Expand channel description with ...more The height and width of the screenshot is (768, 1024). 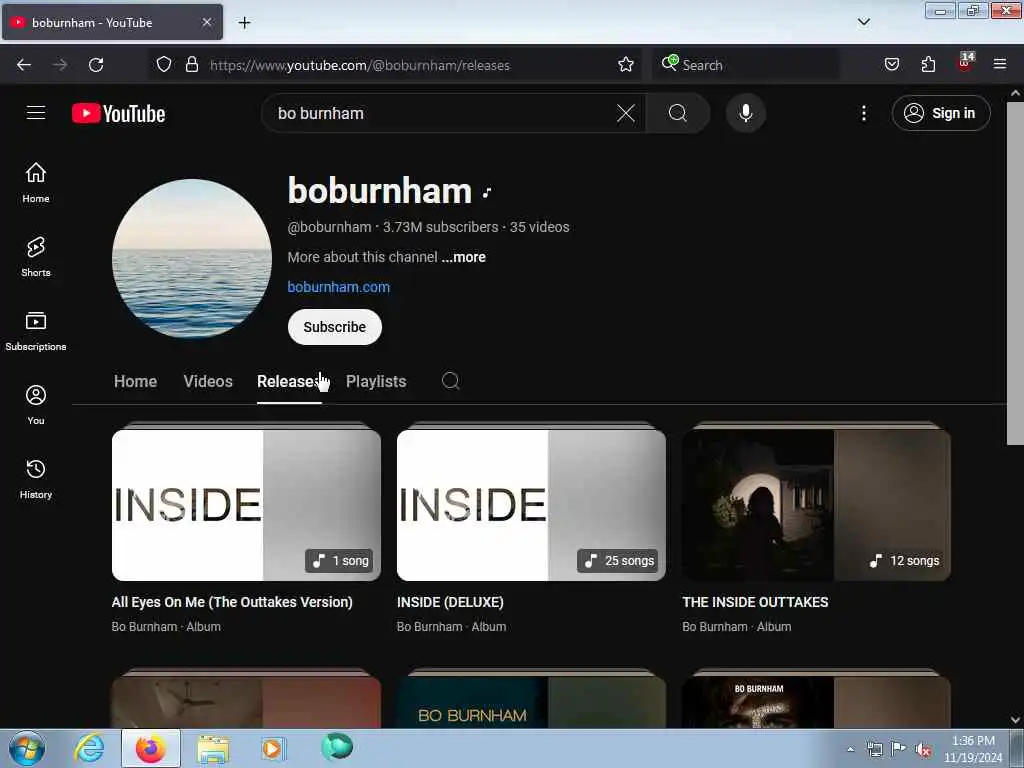click(464, 257)
